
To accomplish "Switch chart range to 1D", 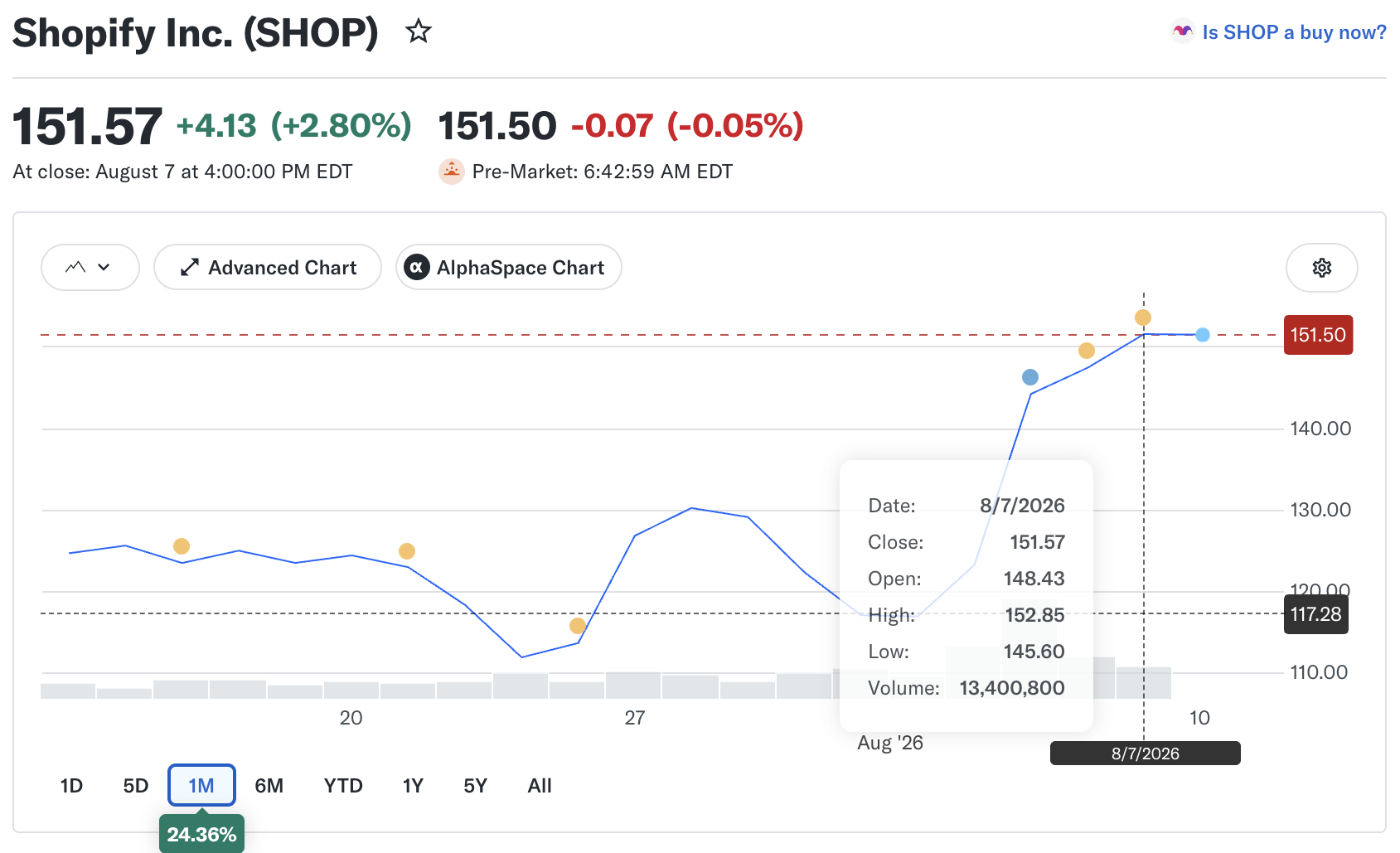I will click(x=71, y=786).
